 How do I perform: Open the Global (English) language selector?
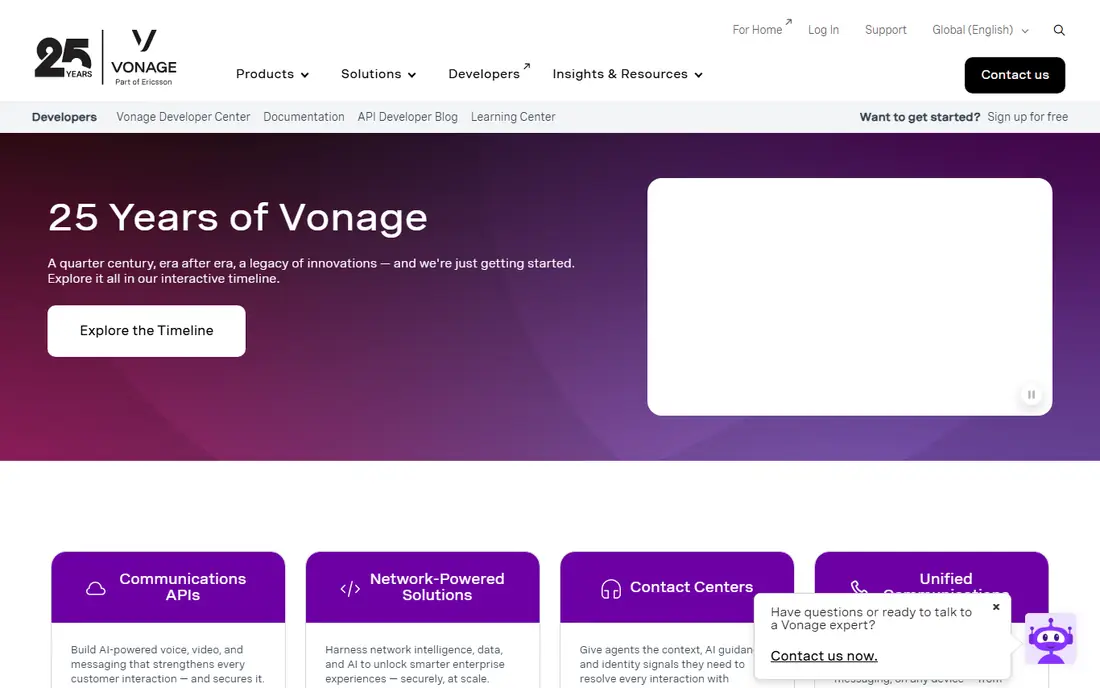pos(980,30)
